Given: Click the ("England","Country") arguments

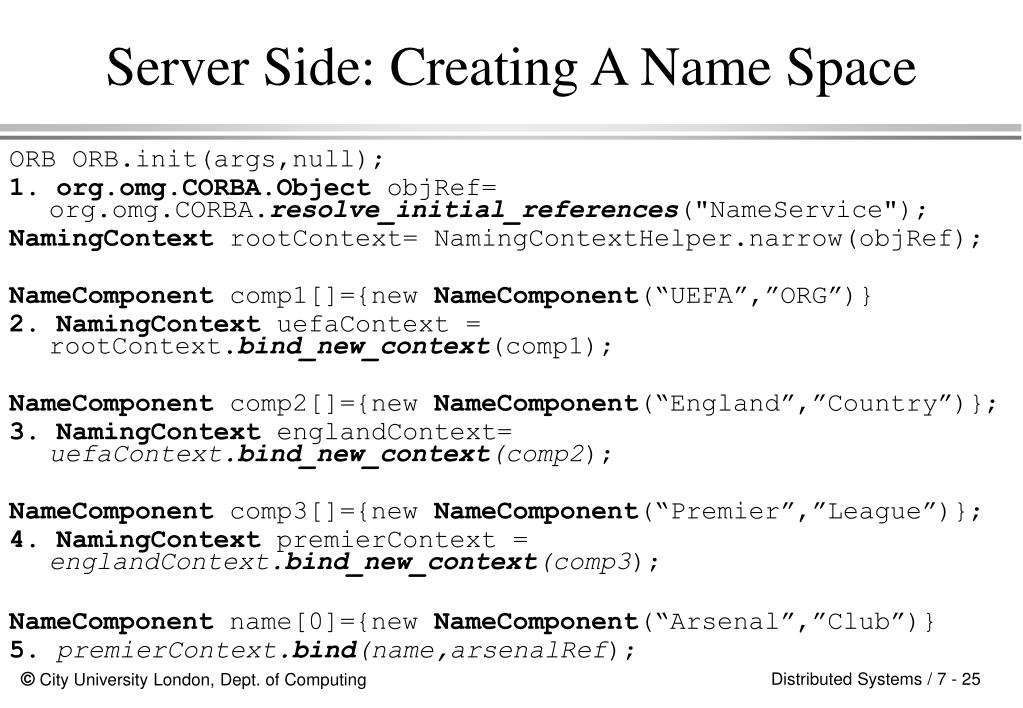Looking at the screenshot, I should point(804,404).
